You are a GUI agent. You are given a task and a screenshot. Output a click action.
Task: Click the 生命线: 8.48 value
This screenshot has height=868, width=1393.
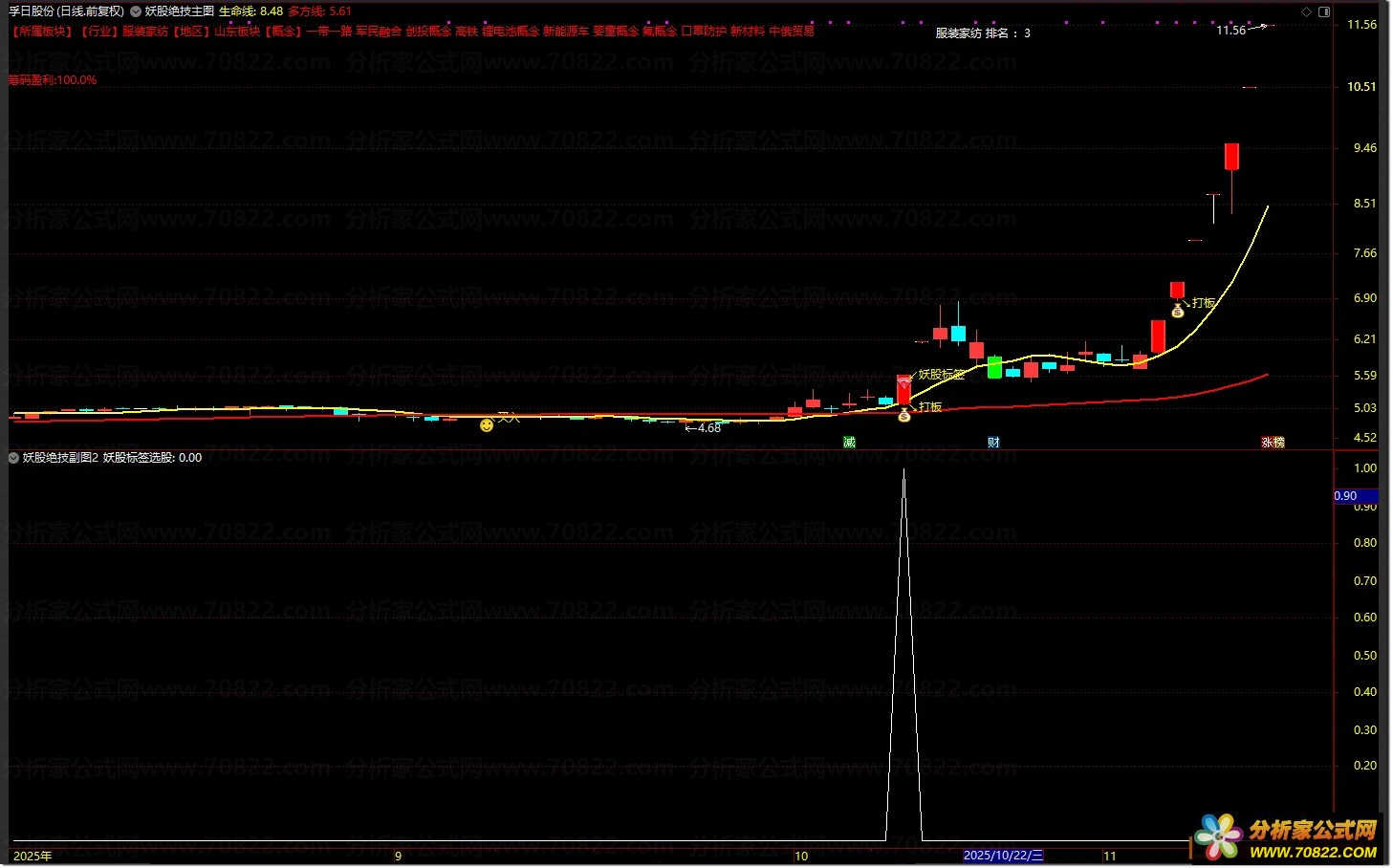click(250, 11)
